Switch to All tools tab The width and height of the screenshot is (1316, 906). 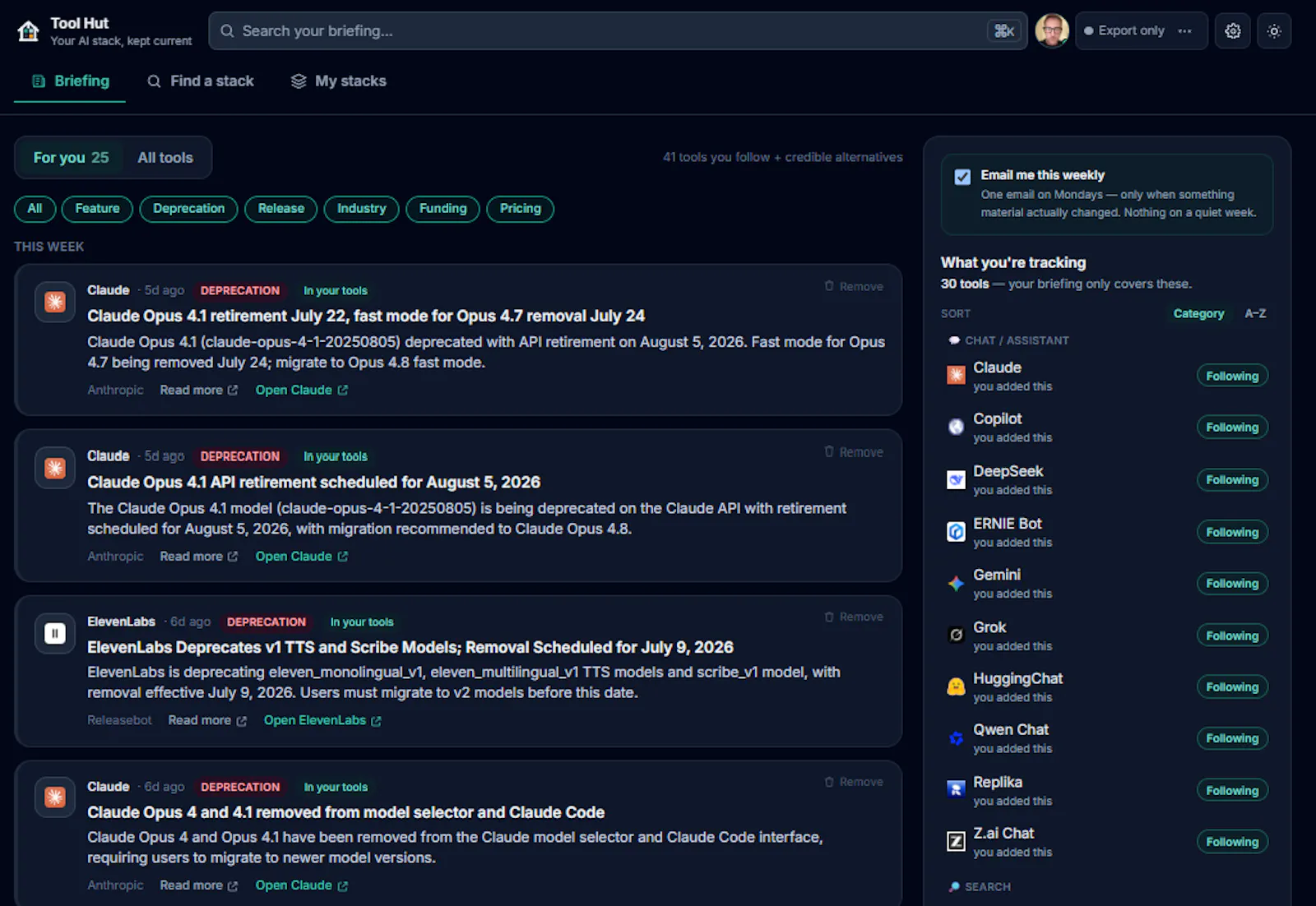(x=165, y=157)
